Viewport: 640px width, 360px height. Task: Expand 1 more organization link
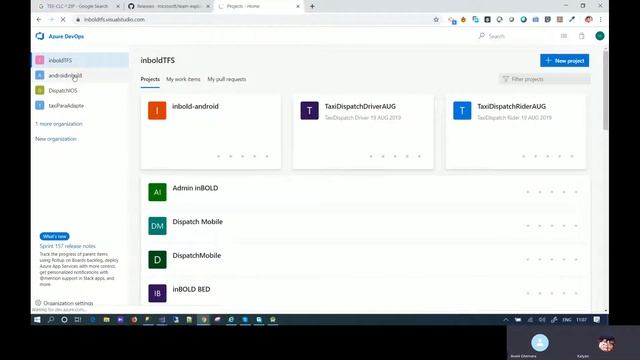pyautogui.click(x=59, y=124)
